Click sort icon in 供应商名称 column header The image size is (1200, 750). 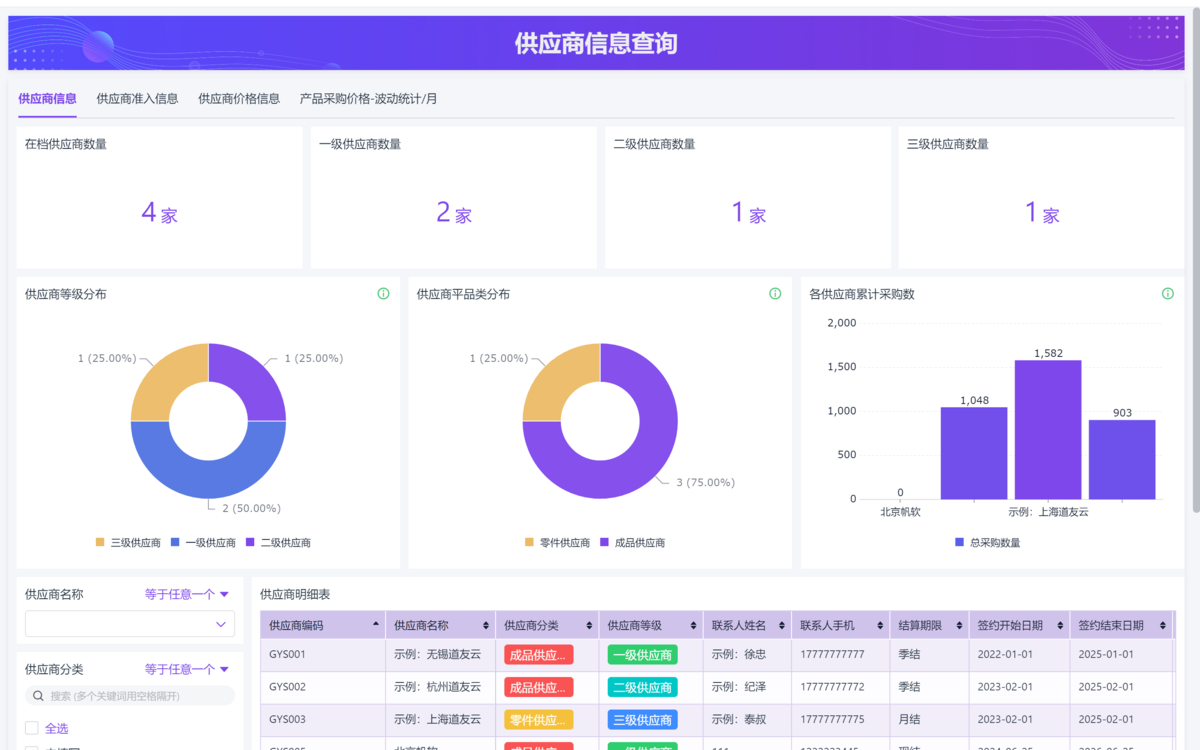(x=486, y=626)
